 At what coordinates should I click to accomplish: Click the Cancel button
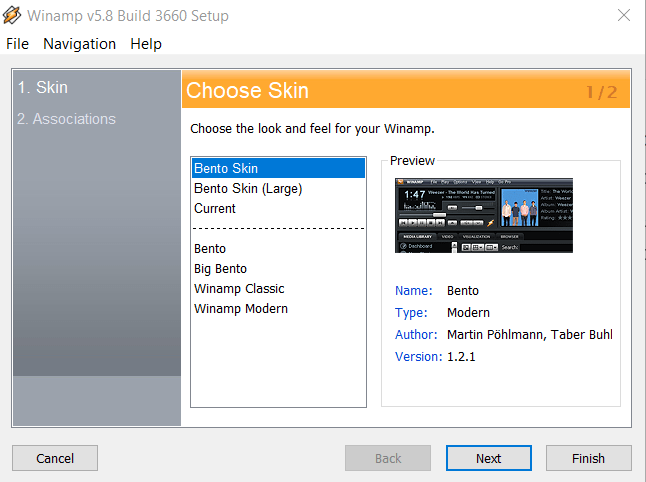coord(55,458)
